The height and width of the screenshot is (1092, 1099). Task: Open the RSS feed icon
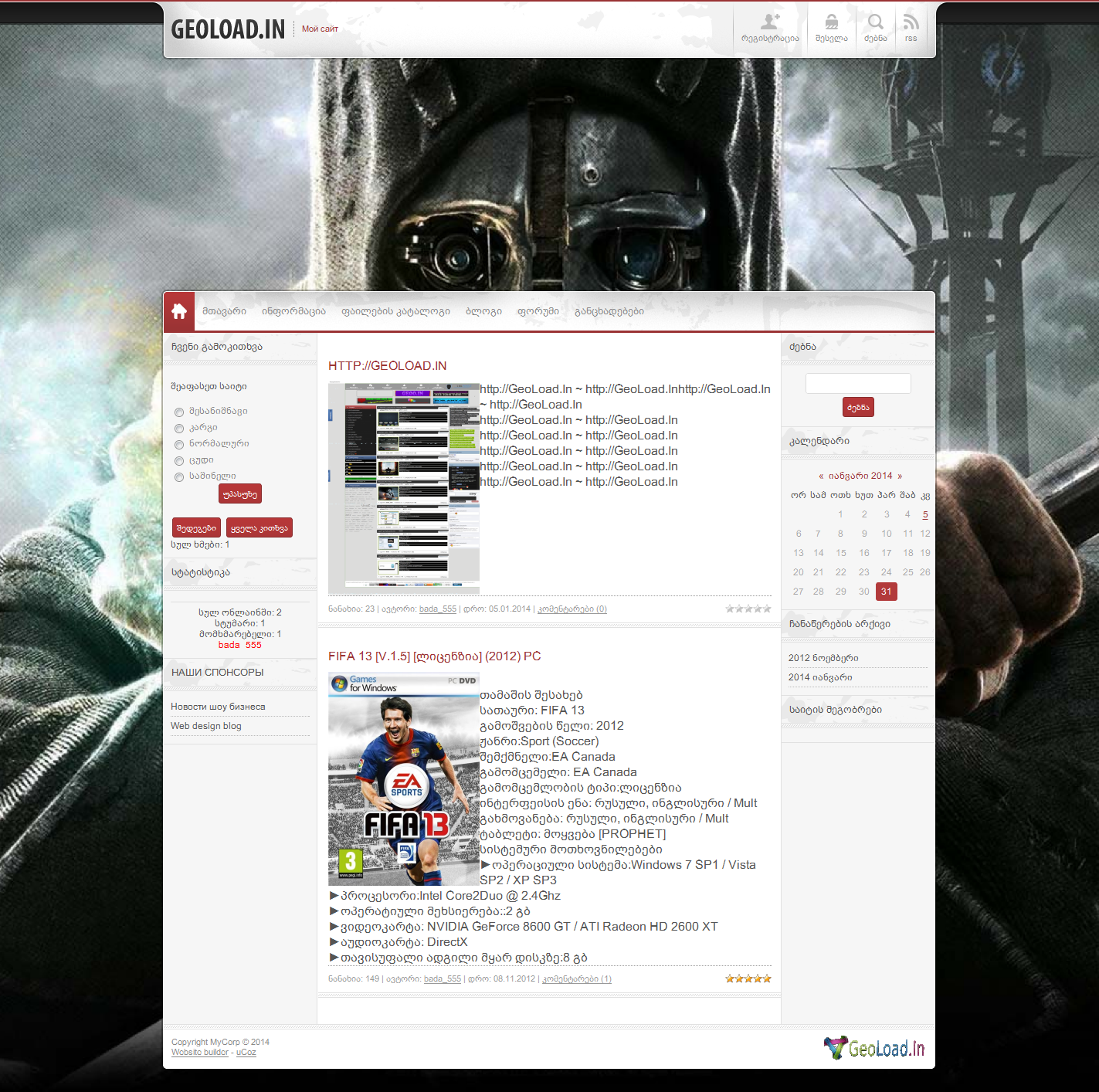point(911,22)
